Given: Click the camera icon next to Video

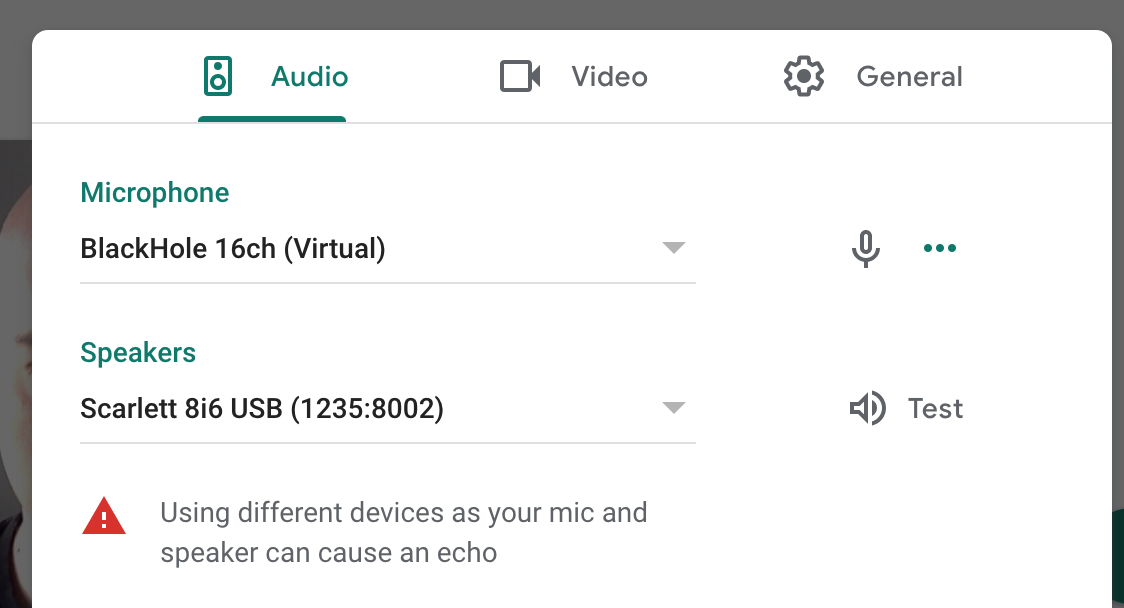Looking at the screenshot, I should pyautogui.click(x=520, y=76).
